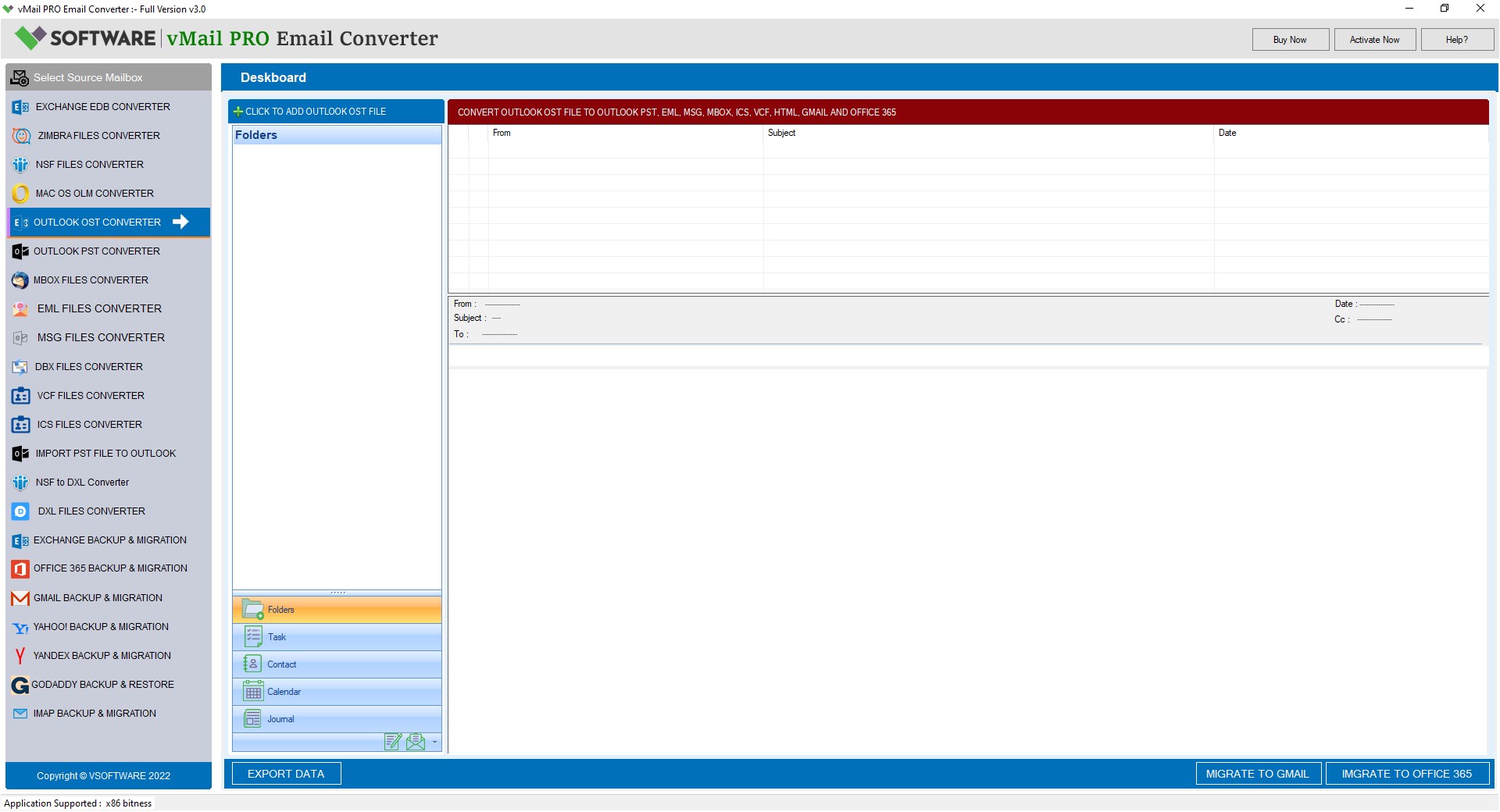
Task: Switch to the Calendar pane tab
Action: tap(337, 692)
